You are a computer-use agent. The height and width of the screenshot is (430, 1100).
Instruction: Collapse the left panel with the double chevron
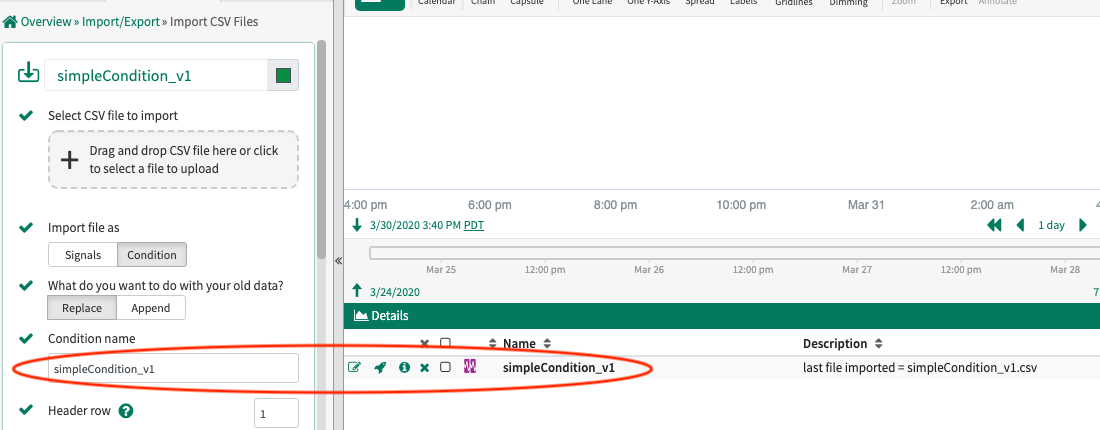coord(338,260)
